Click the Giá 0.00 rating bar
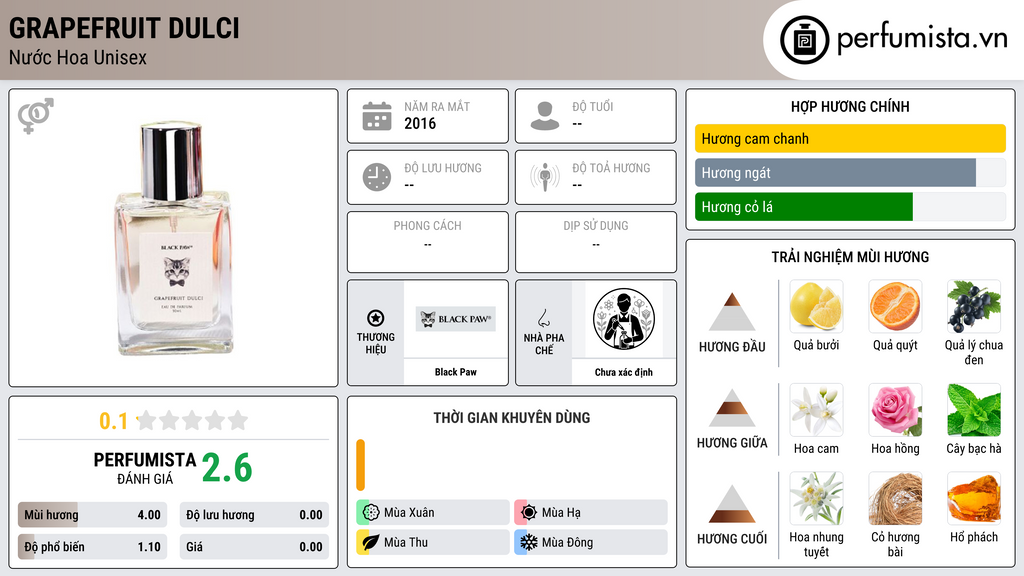This screenshot has width=1024, height=576. click(x=254, y=547)
